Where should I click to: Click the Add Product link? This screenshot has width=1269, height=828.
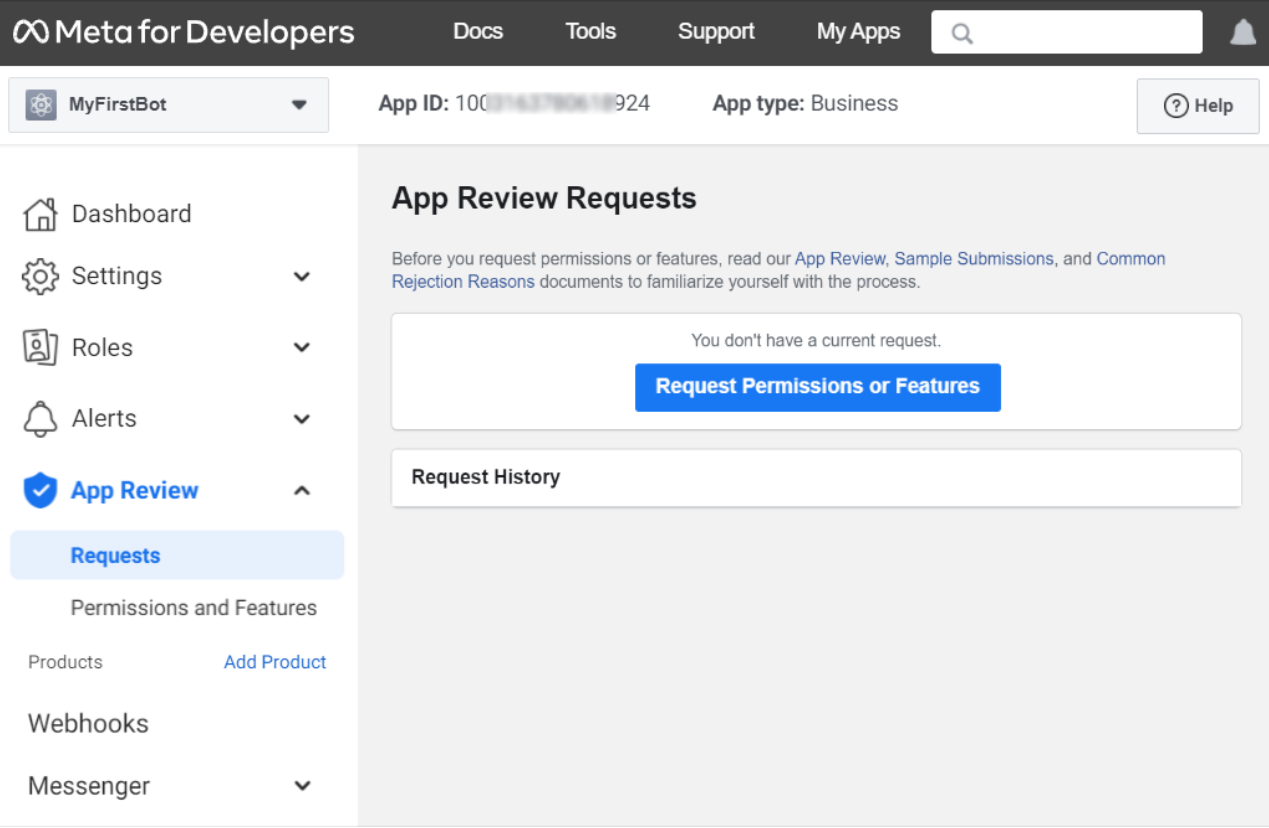(x=275, y=662)
